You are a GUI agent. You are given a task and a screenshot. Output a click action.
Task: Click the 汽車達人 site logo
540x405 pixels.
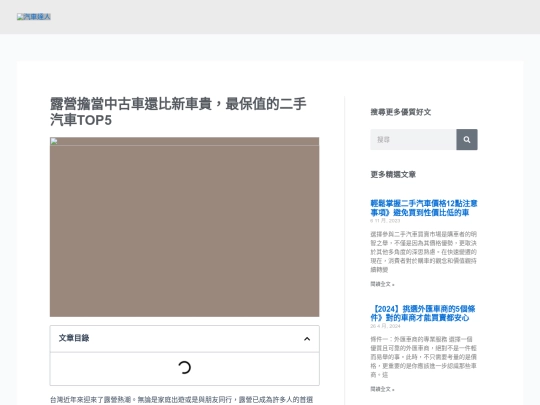34,17
